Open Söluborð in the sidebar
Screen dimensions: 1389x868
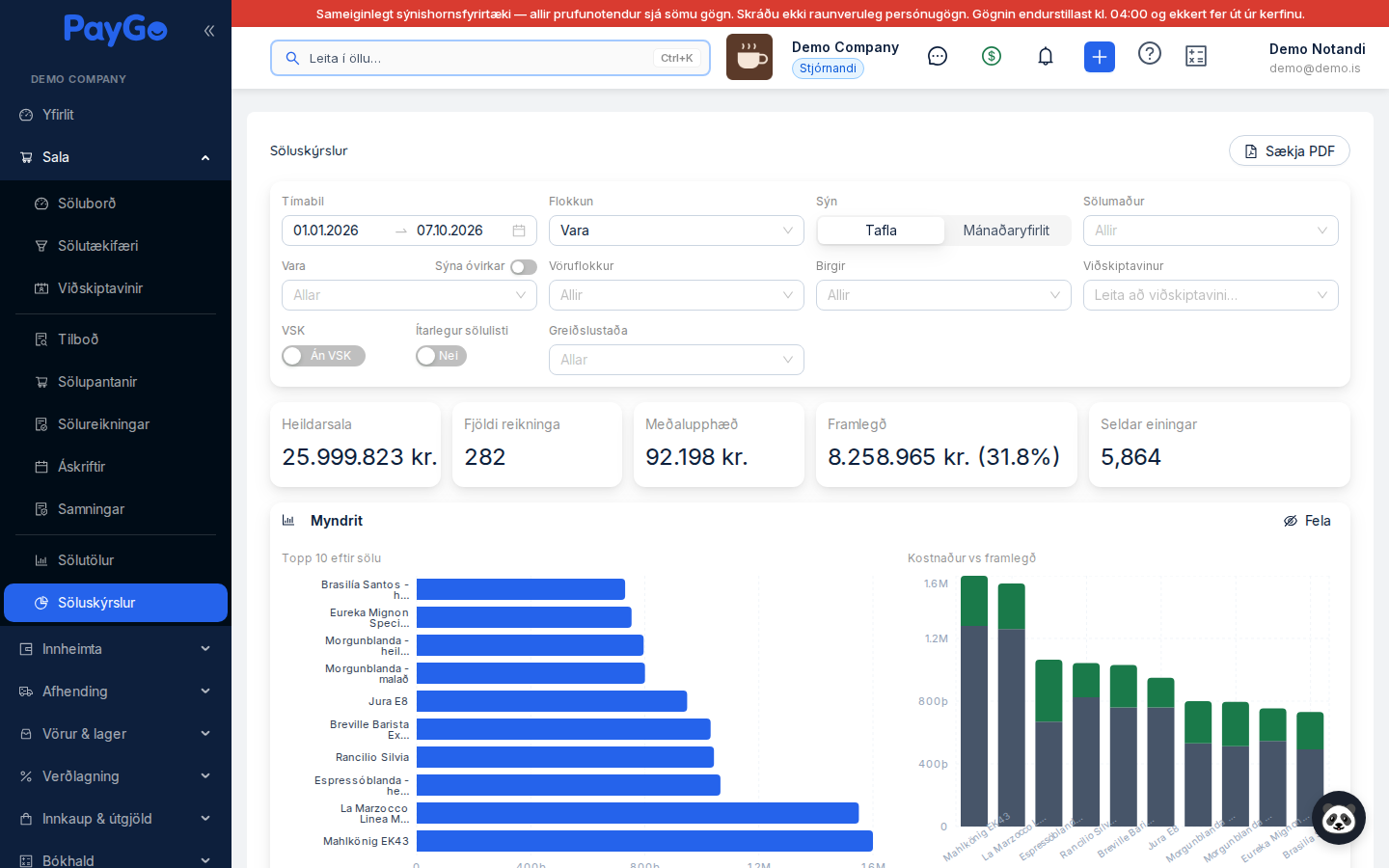coord(116,203)
